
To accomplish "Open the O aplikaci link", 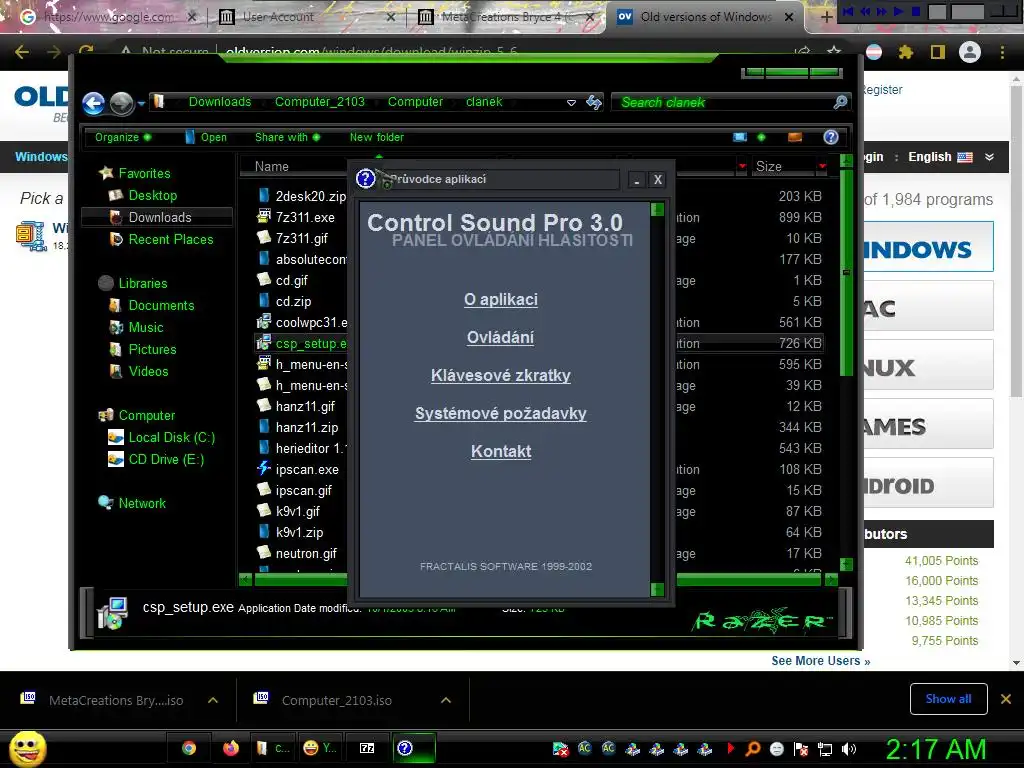I will [501, 299].
